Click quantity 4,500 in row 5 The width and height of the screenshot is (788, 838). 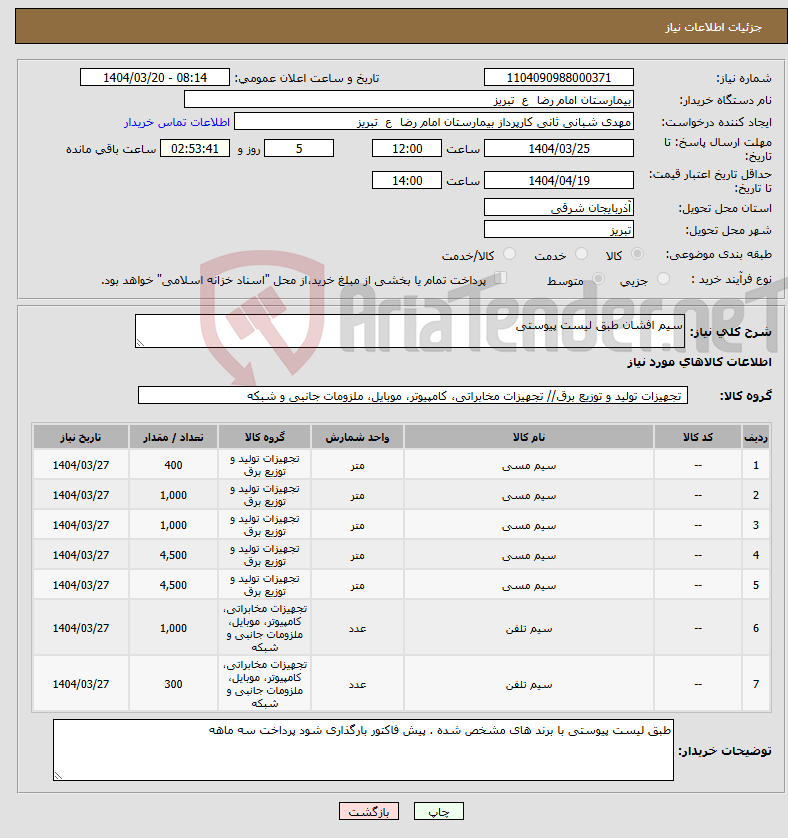point(173,585)
